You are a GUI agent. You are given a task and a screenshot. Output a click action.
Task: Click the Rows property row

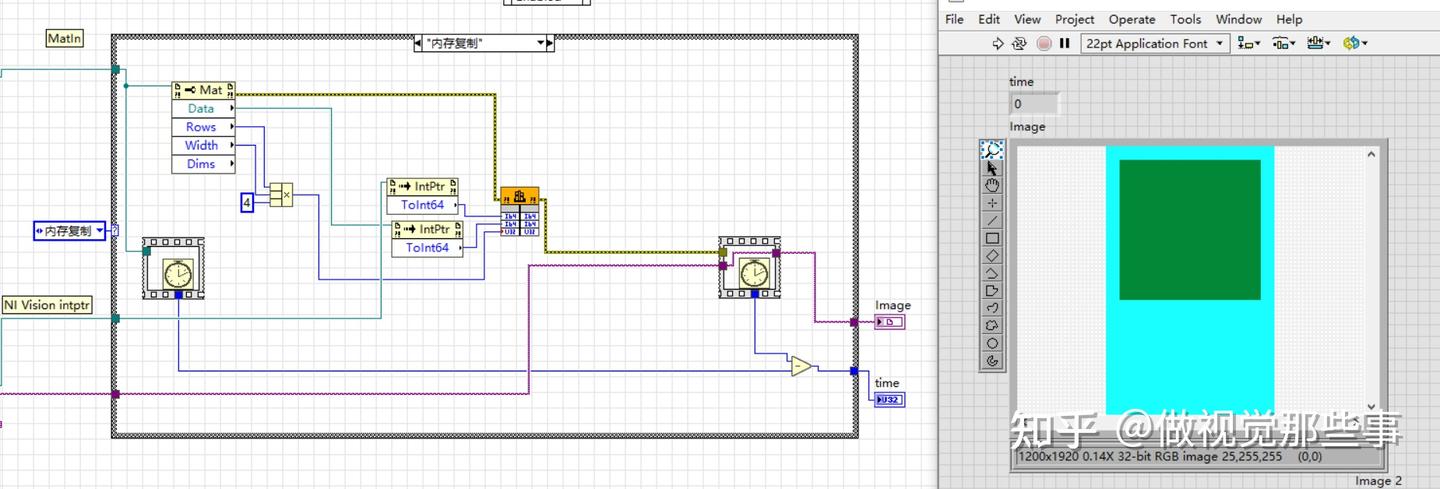203,127
